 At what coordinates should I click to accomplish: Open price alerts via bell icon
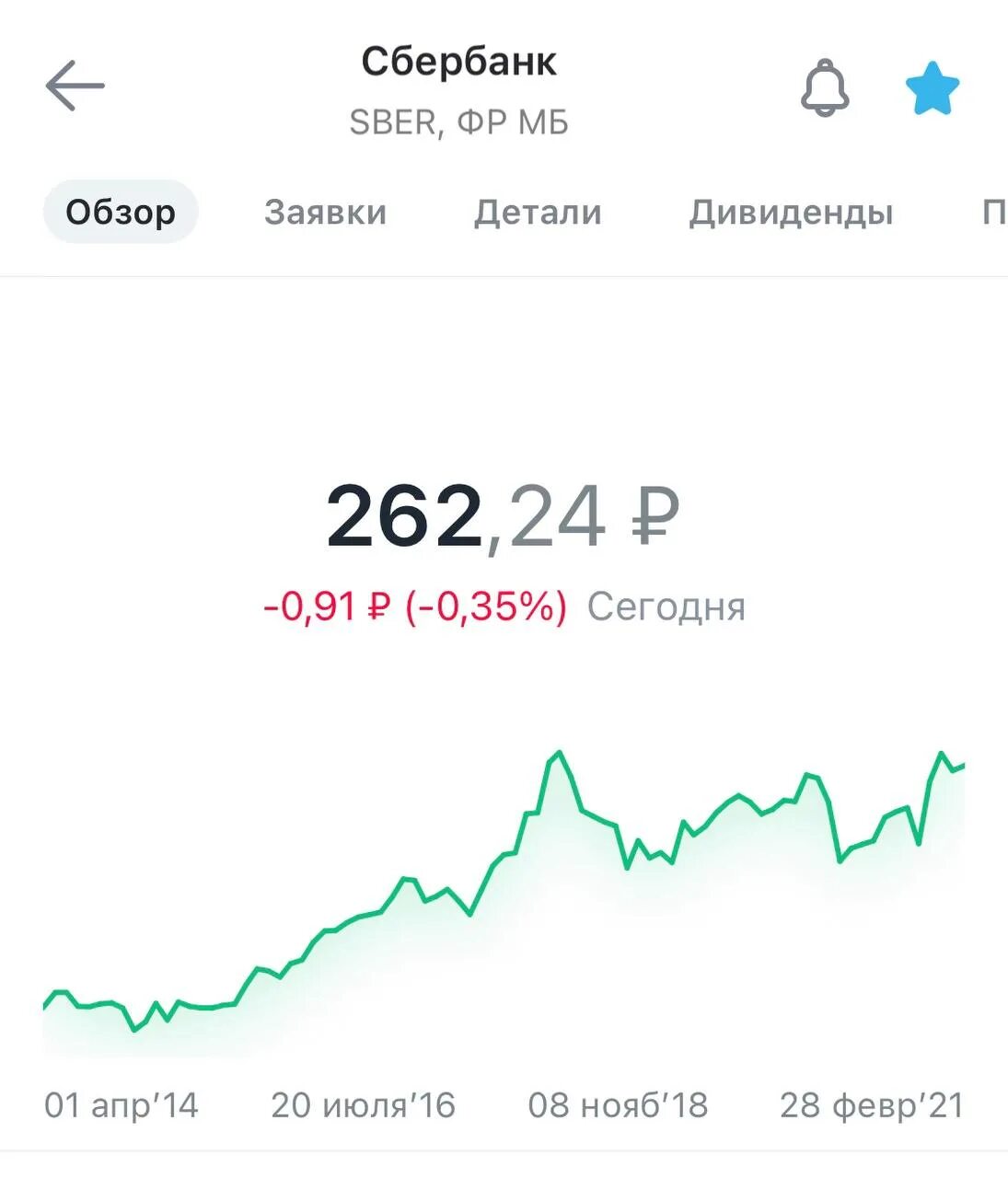coord(824,88)
